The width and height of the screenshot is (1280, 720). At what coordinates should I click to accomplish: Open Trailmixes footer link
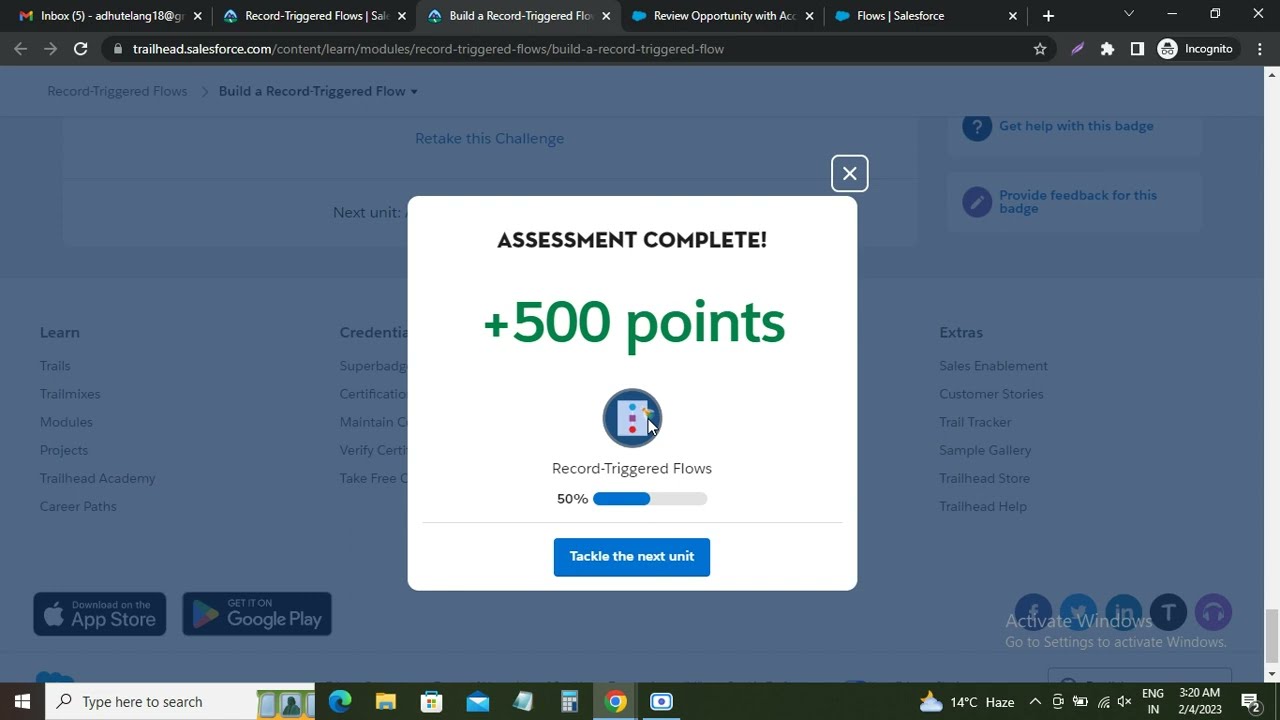point(70,394)
